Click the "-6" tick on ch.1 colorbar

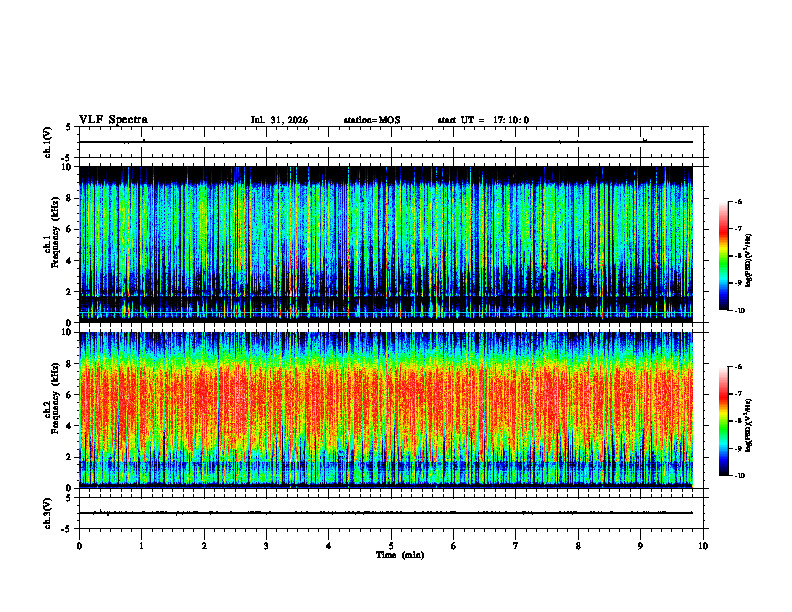tap(738, 201)
